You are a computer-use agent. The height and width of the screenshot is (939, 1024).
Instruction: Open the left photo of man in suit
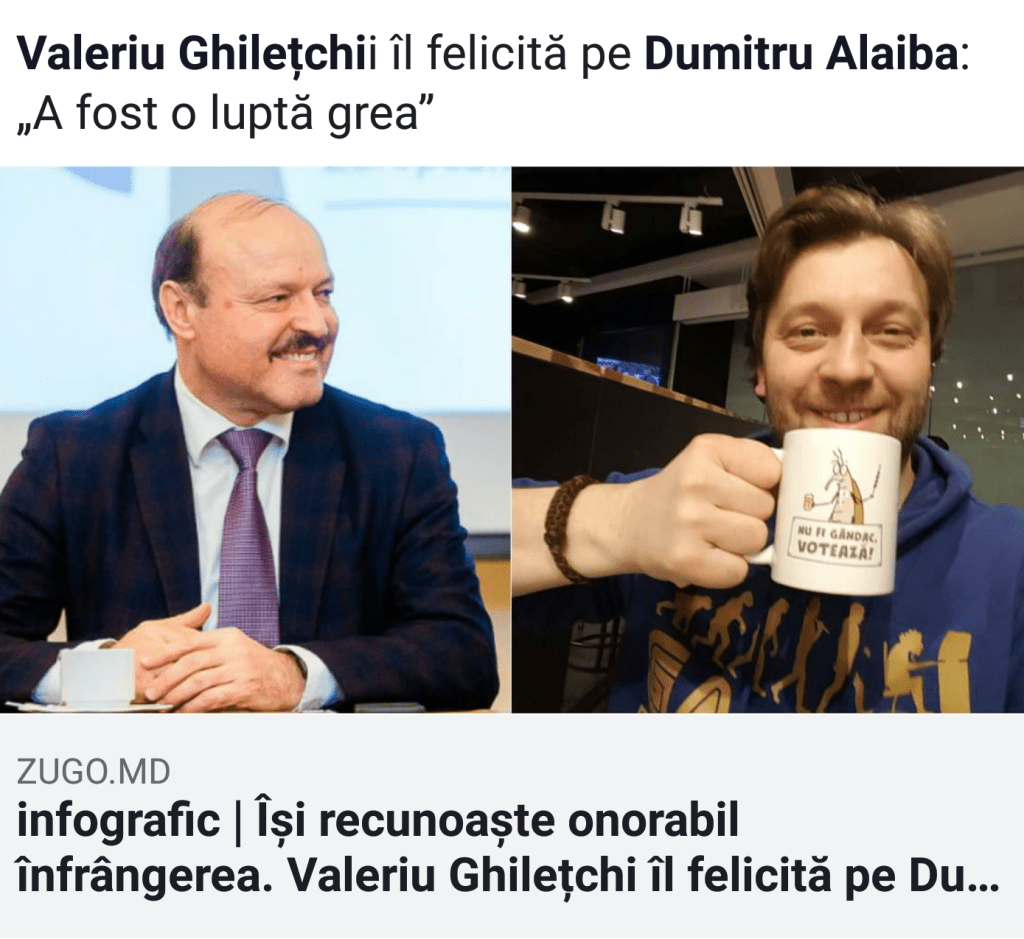coord(255,439)
